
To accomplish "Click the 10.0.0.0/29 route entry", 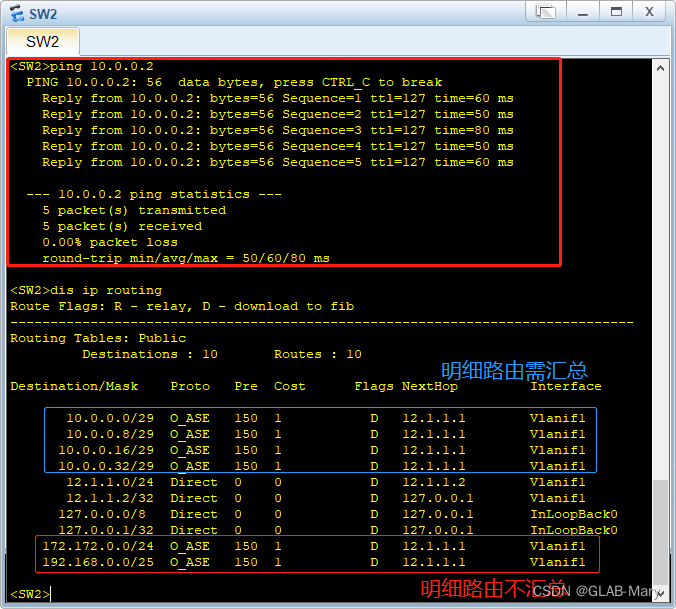I will 325,418.
